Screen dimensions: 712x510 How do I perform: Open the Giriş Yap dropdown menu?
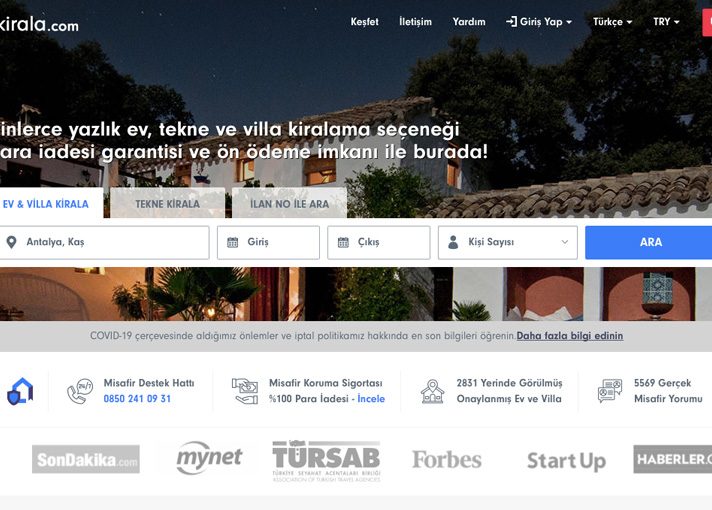[539, 21]
